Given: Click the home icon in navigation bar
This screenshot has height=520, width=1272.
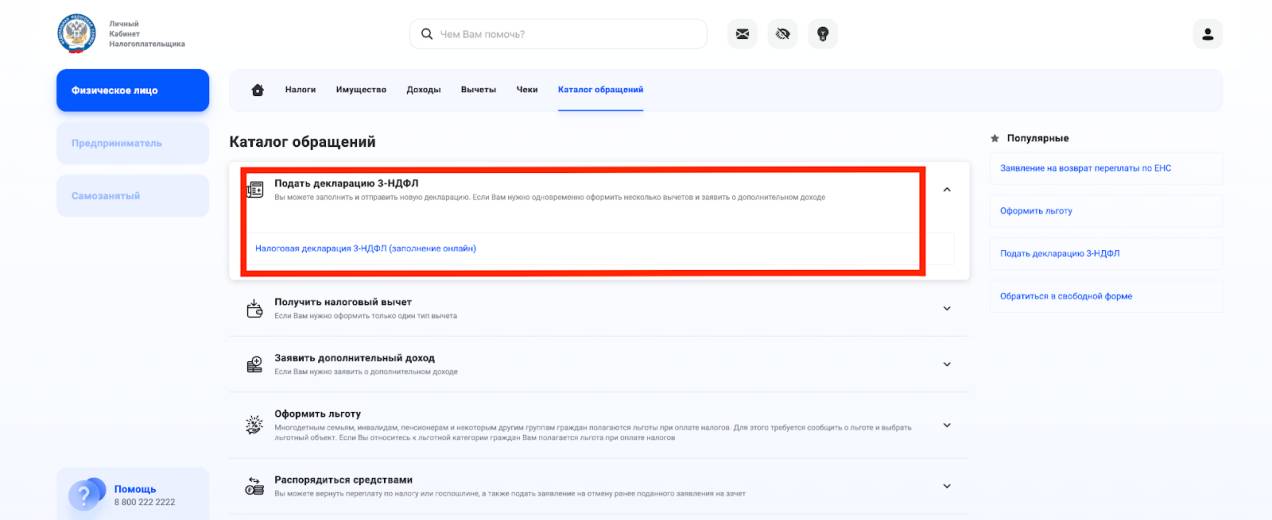Looking at the screenshot, I should point(258,90).
